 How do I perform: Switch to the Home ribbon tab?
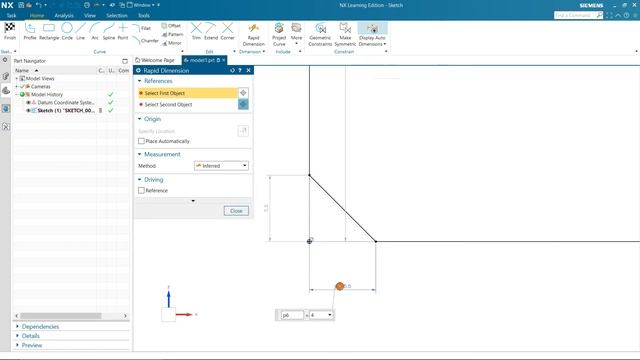(37, 16)
